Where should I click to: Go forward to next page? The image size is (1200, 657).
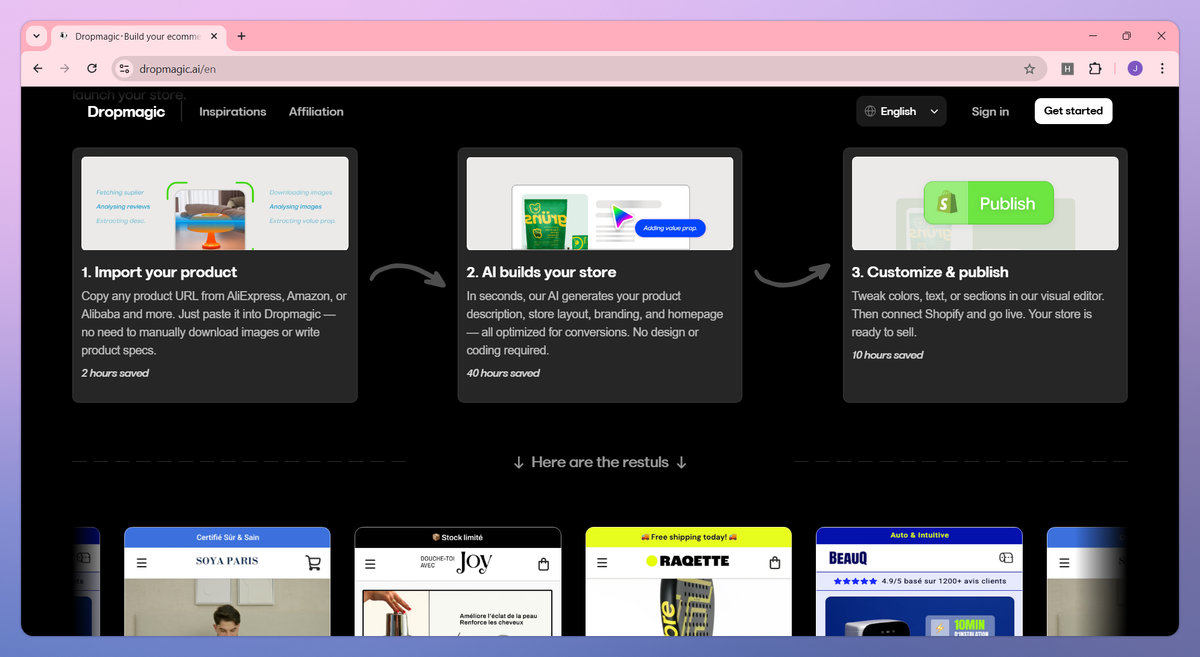[x=65, y=69]
